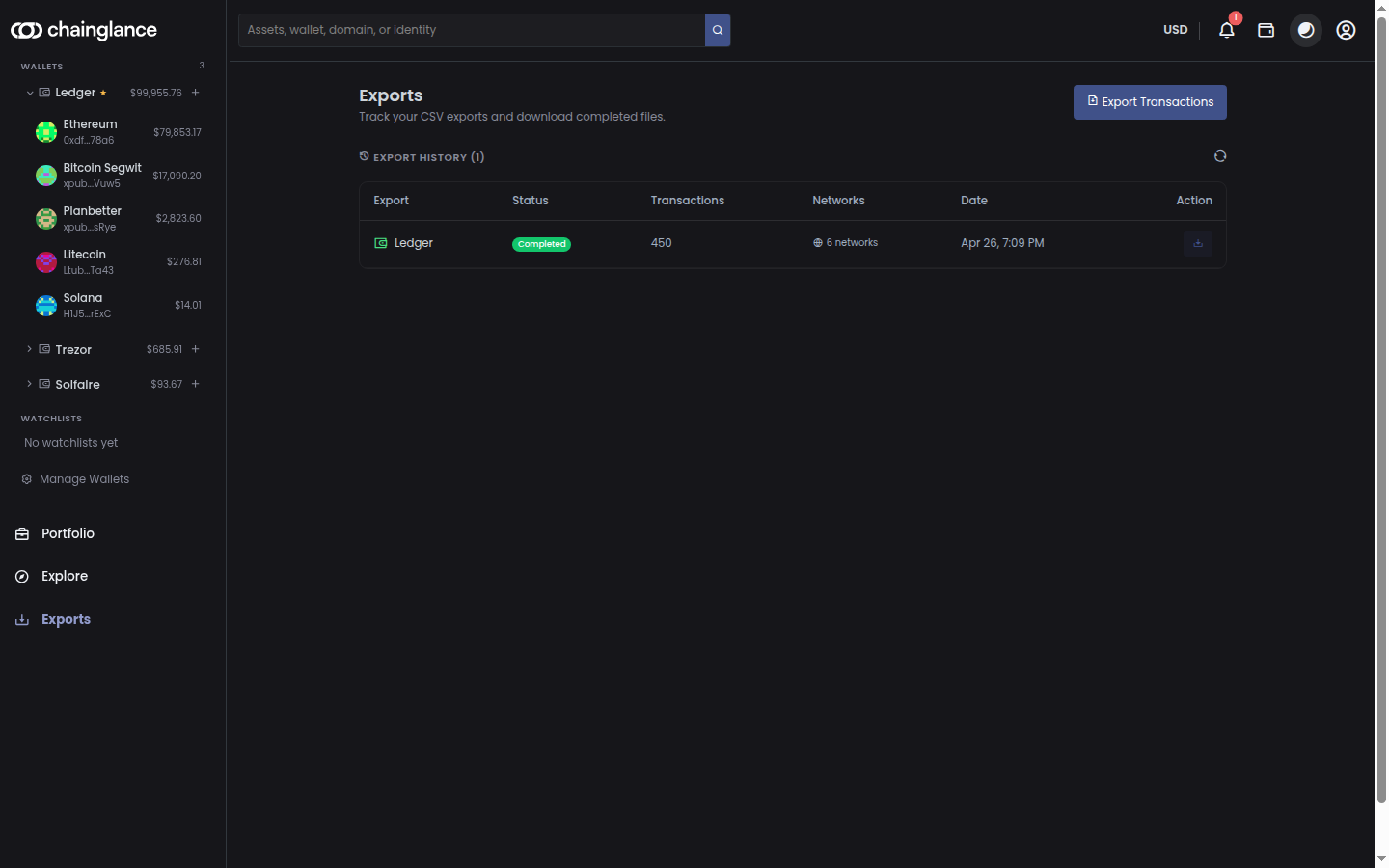Click the Apr 26, 7:09 PM date
The height and width of the screenshot is (868, 1389).
point(1002,243)
